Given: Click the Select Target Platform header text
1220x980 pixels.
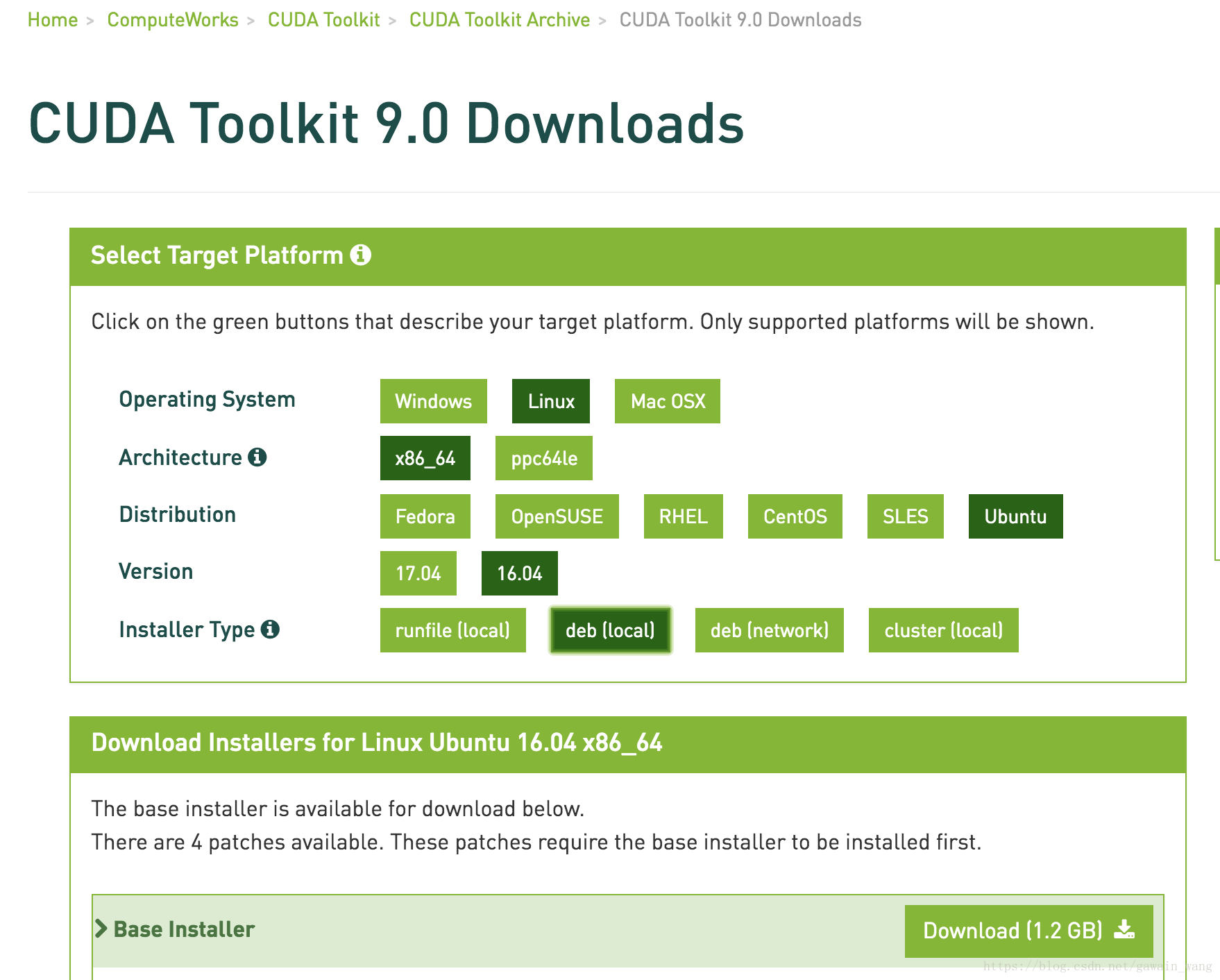Looking at the screenshot, I should coord(217,255).
